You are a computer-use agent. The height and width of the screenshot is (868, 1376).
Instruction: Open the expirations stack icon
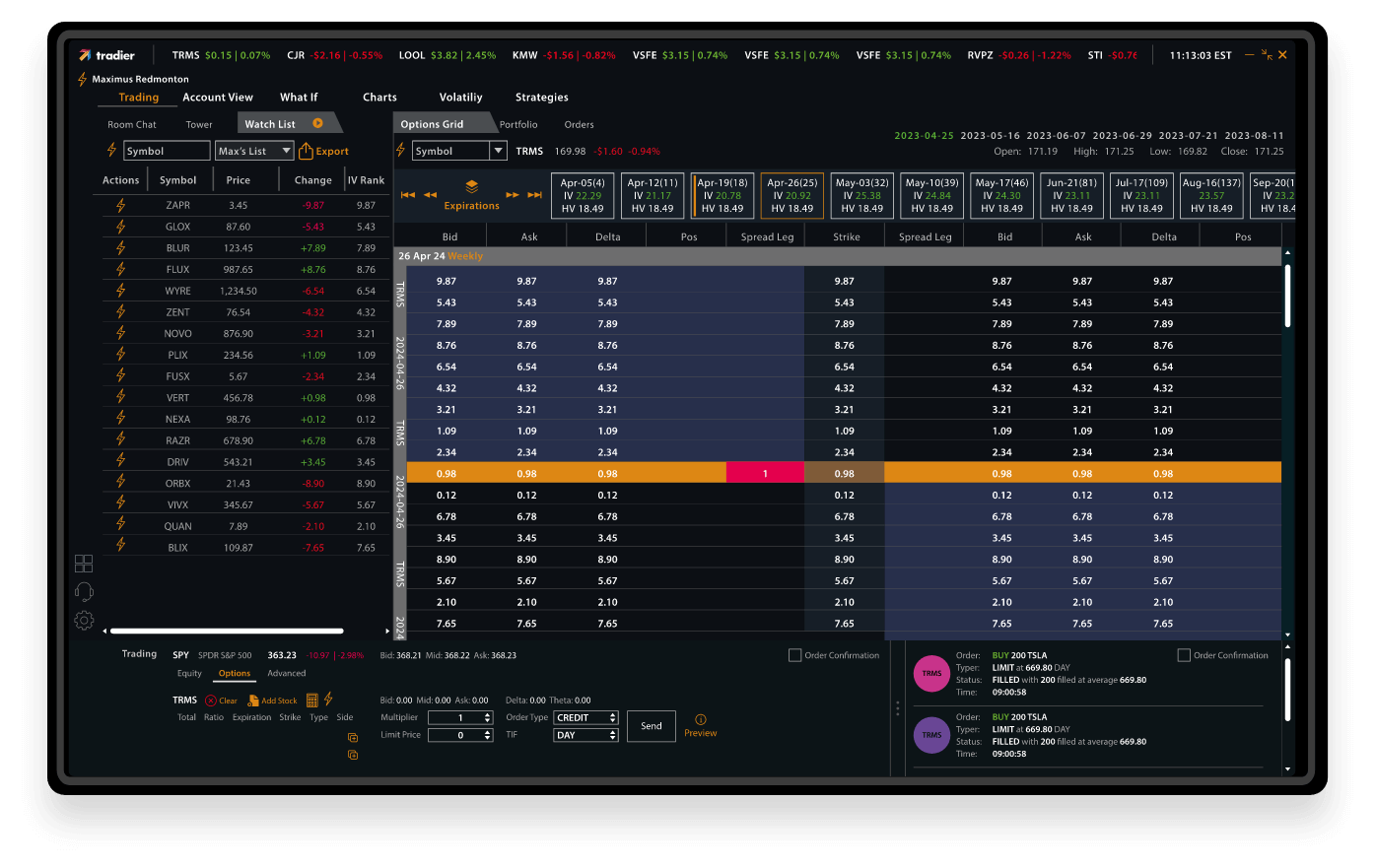click(x=471, y=187)
